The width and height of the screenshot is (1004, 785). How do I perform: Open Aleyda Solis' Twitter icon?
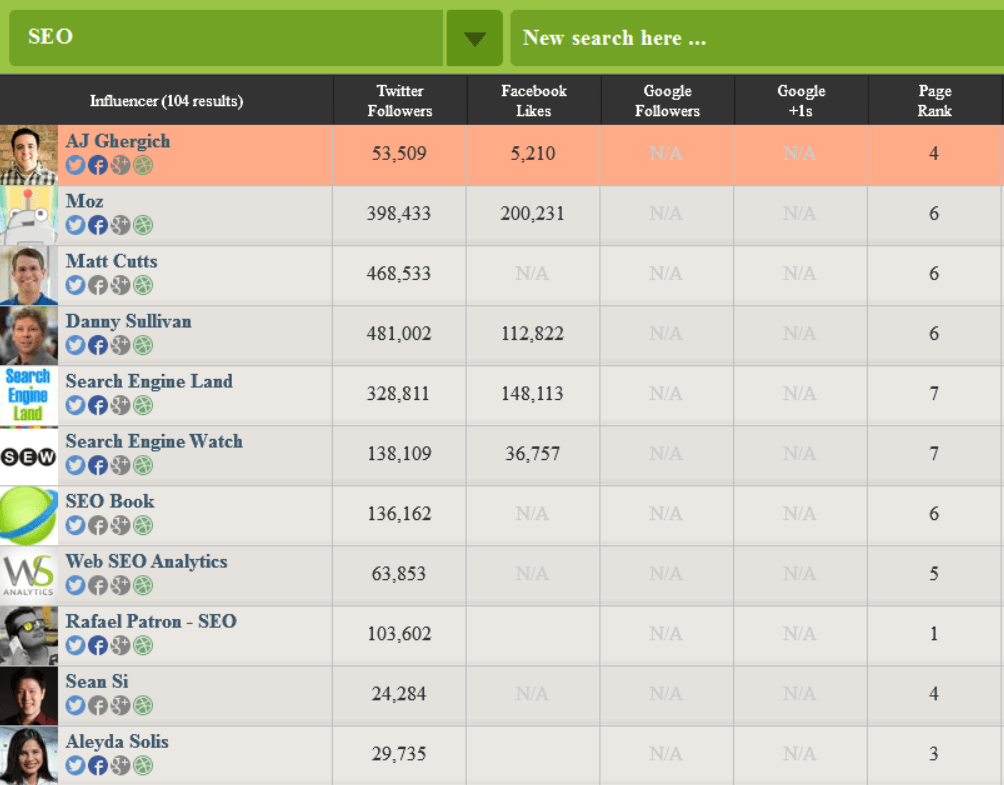[x=76, y=766]
